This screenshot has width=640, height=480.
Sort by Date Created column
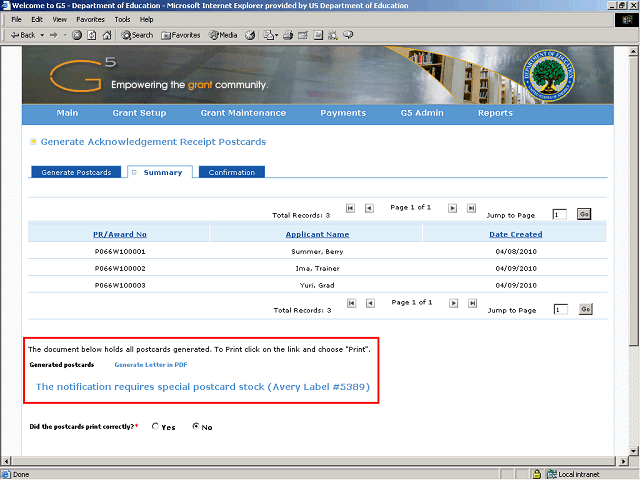coord(516,234)
